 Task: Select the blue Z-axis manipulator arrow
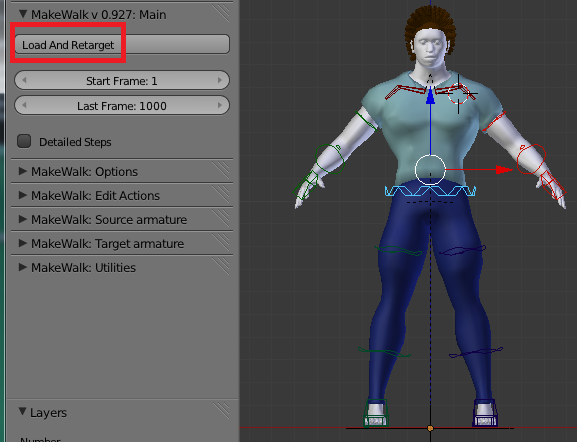tap(431, 96)
